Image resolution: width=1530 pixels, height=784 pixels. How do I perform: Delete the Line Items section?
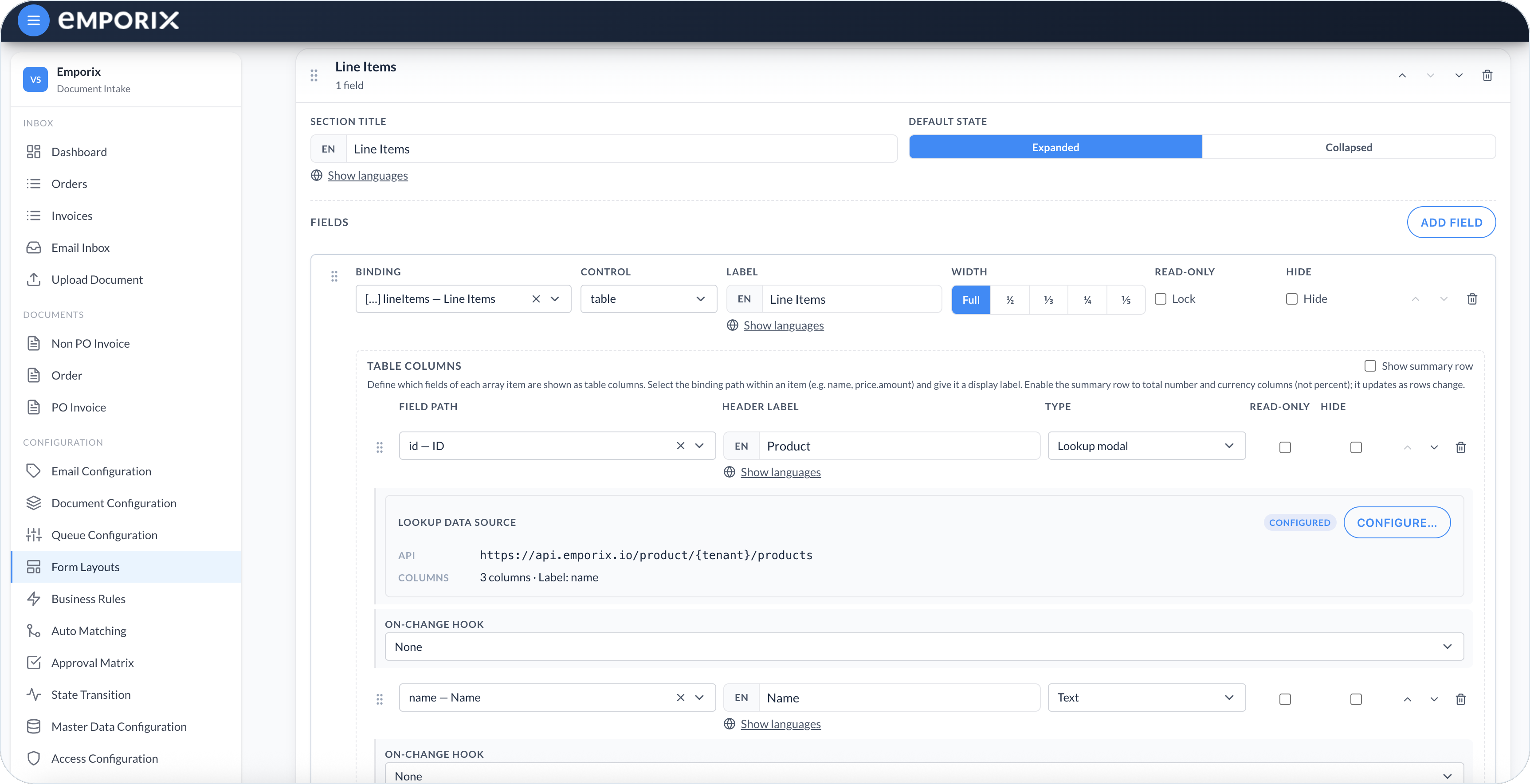coord(1487,75)
